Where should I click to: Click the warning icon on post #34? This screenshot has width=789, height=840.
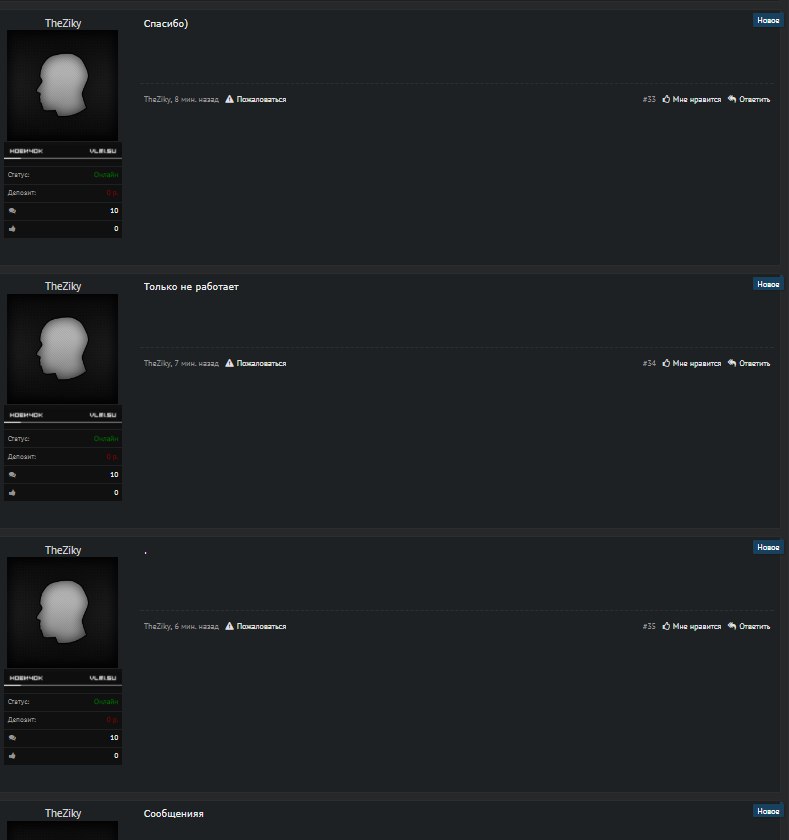229,363
